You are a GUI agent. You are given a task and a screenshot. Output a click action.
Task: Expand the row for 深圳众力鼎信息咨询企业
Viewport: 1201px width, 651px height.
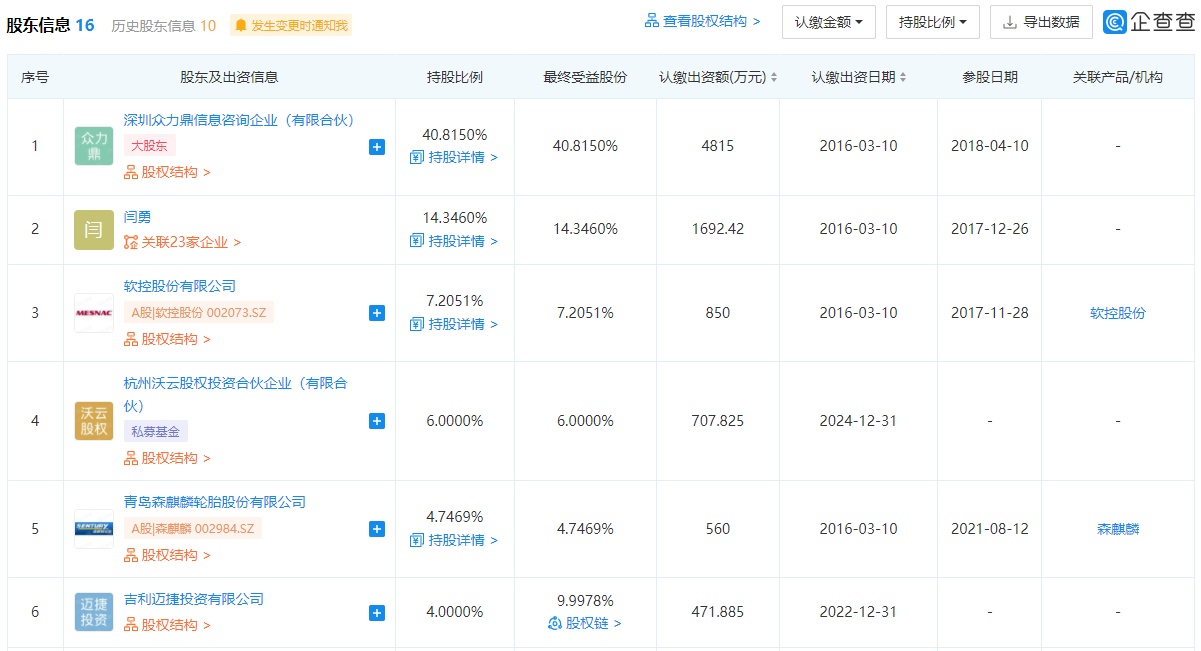click(377, 147)
